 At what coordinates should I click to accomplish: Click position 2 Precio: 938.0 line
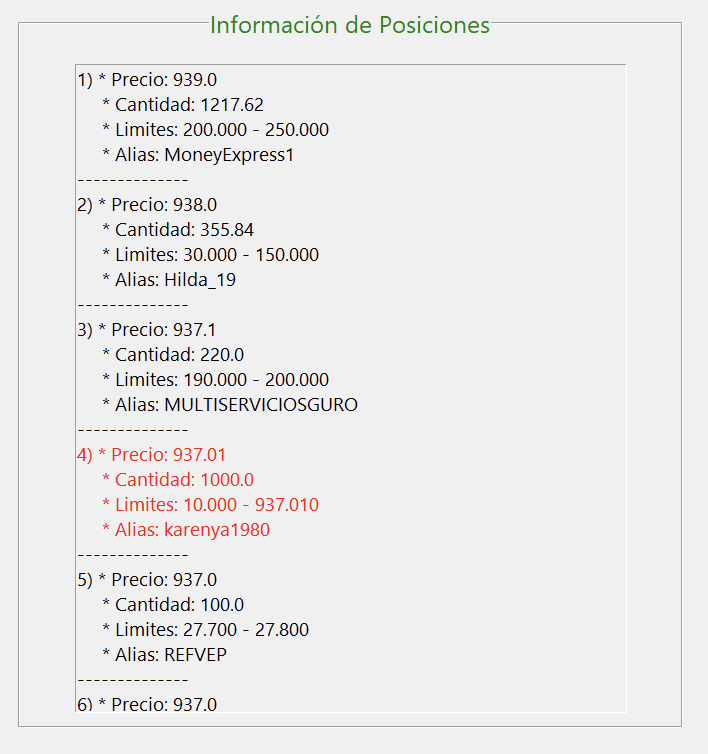[x=147, y=205]
